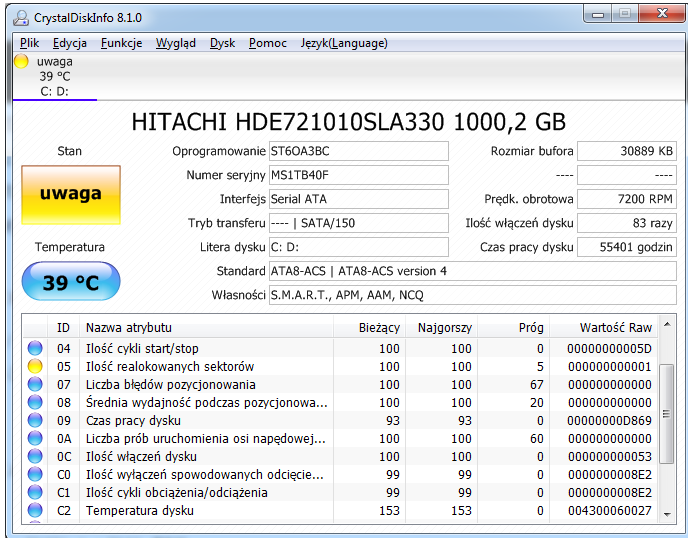Click the Ilość włączeń dysku field 83 razy
Image resolution: width=688 pixels, height=538 pixels.
coord(627,223)
